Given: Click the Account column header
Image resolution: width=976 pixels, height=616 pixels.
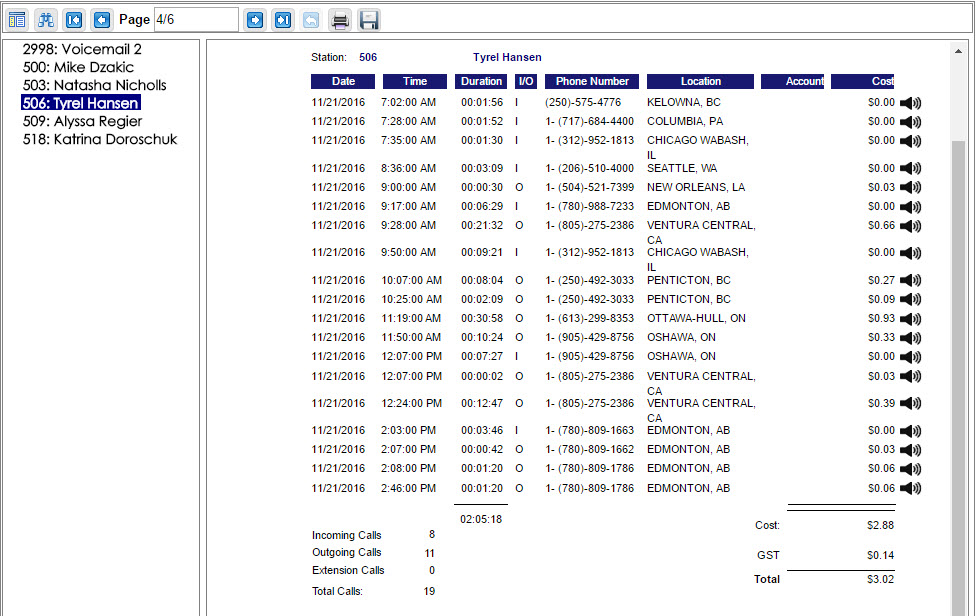Looking at the screenshot, I should coord(792,82).
